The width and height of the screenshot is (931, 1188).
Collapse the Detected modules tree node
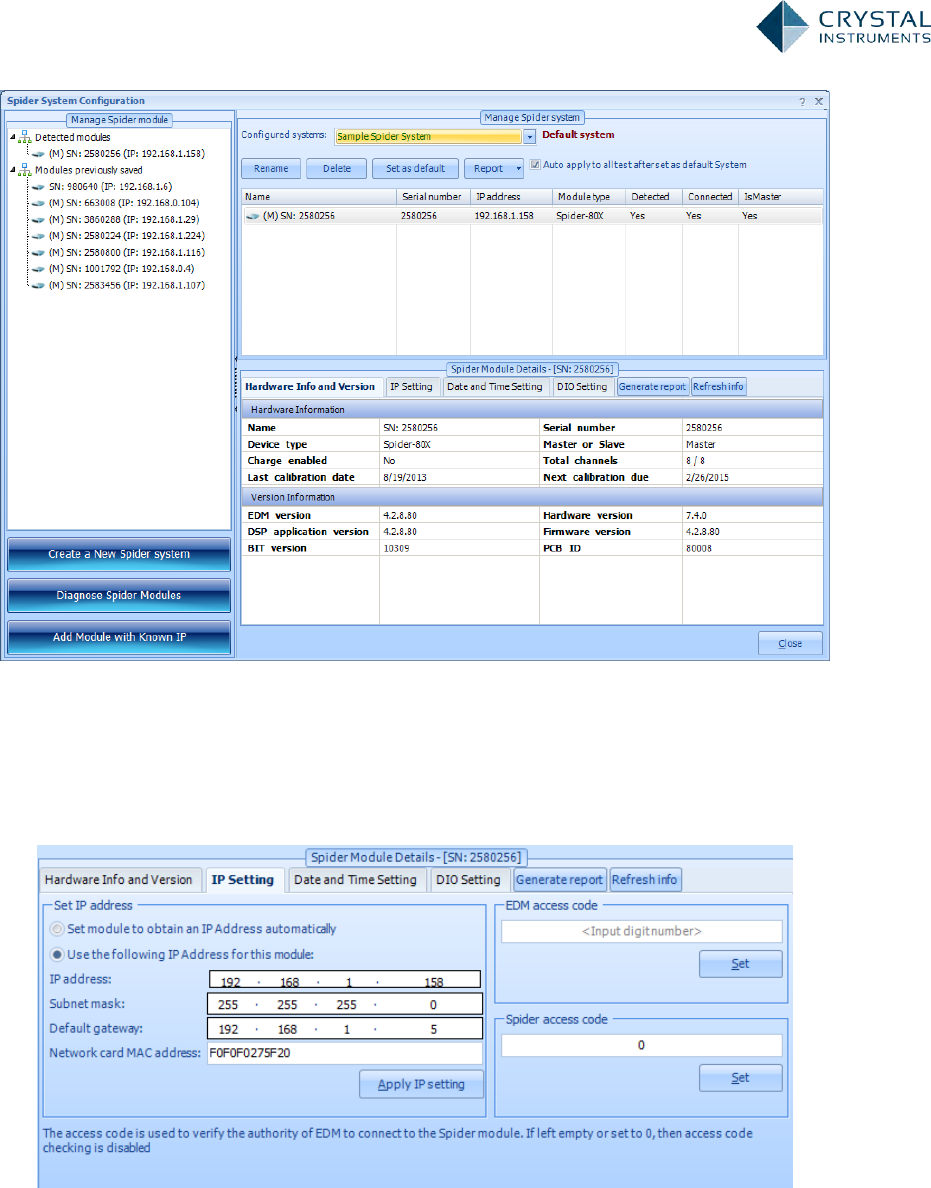(x=13, y=137)
